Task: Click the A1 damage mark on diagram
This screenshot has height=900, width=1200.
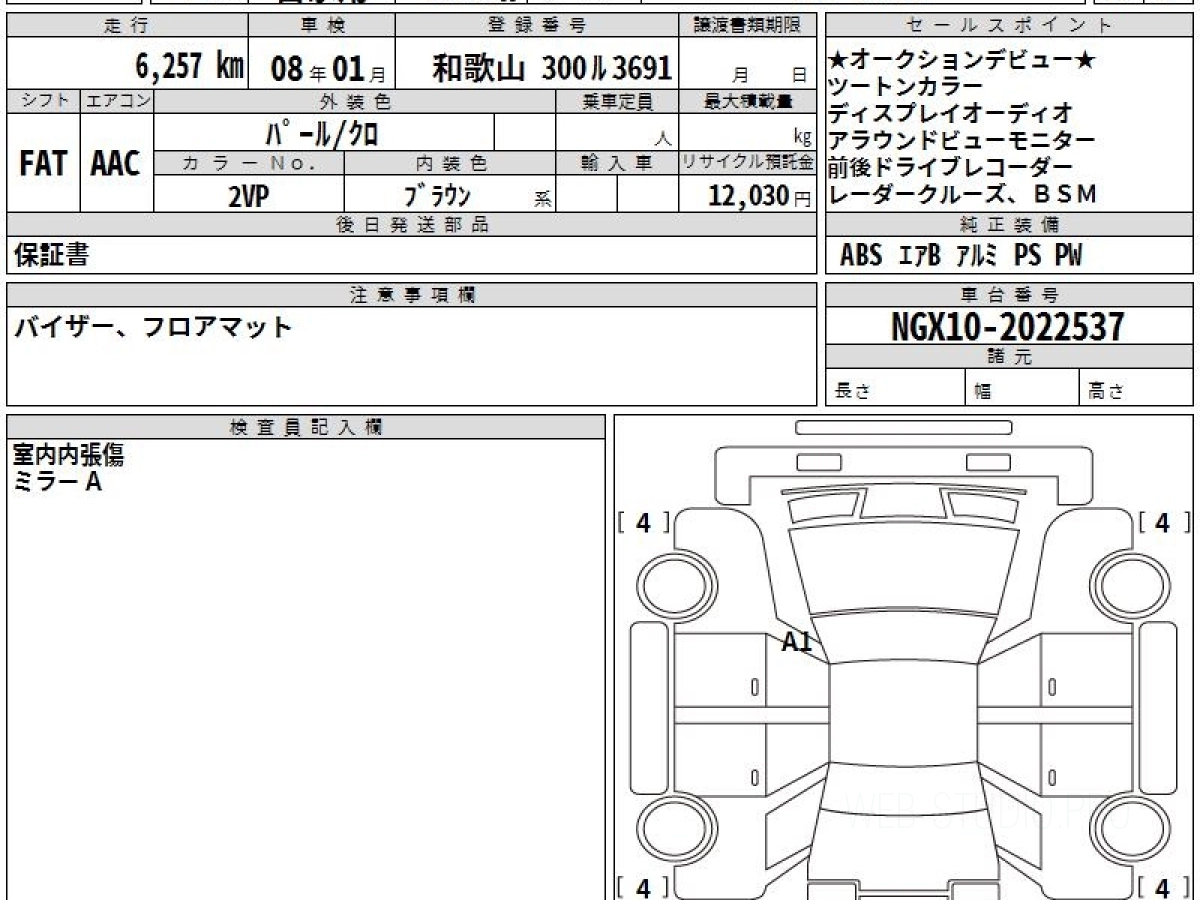Action: click(x=796, y=643)
